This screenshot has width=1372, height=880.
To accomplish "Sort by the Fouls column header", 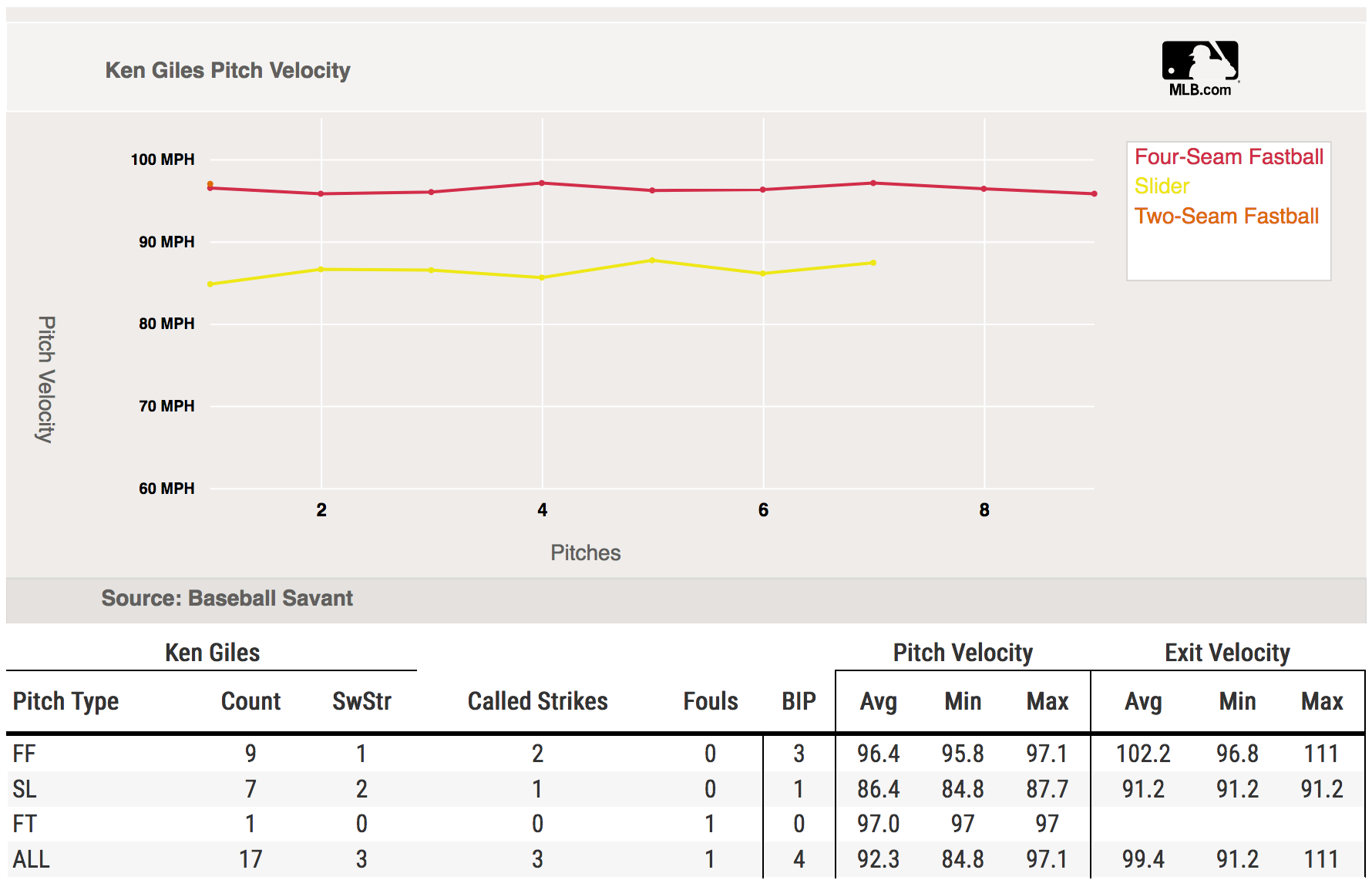I will pyautogui.click(x=710, y=701).
